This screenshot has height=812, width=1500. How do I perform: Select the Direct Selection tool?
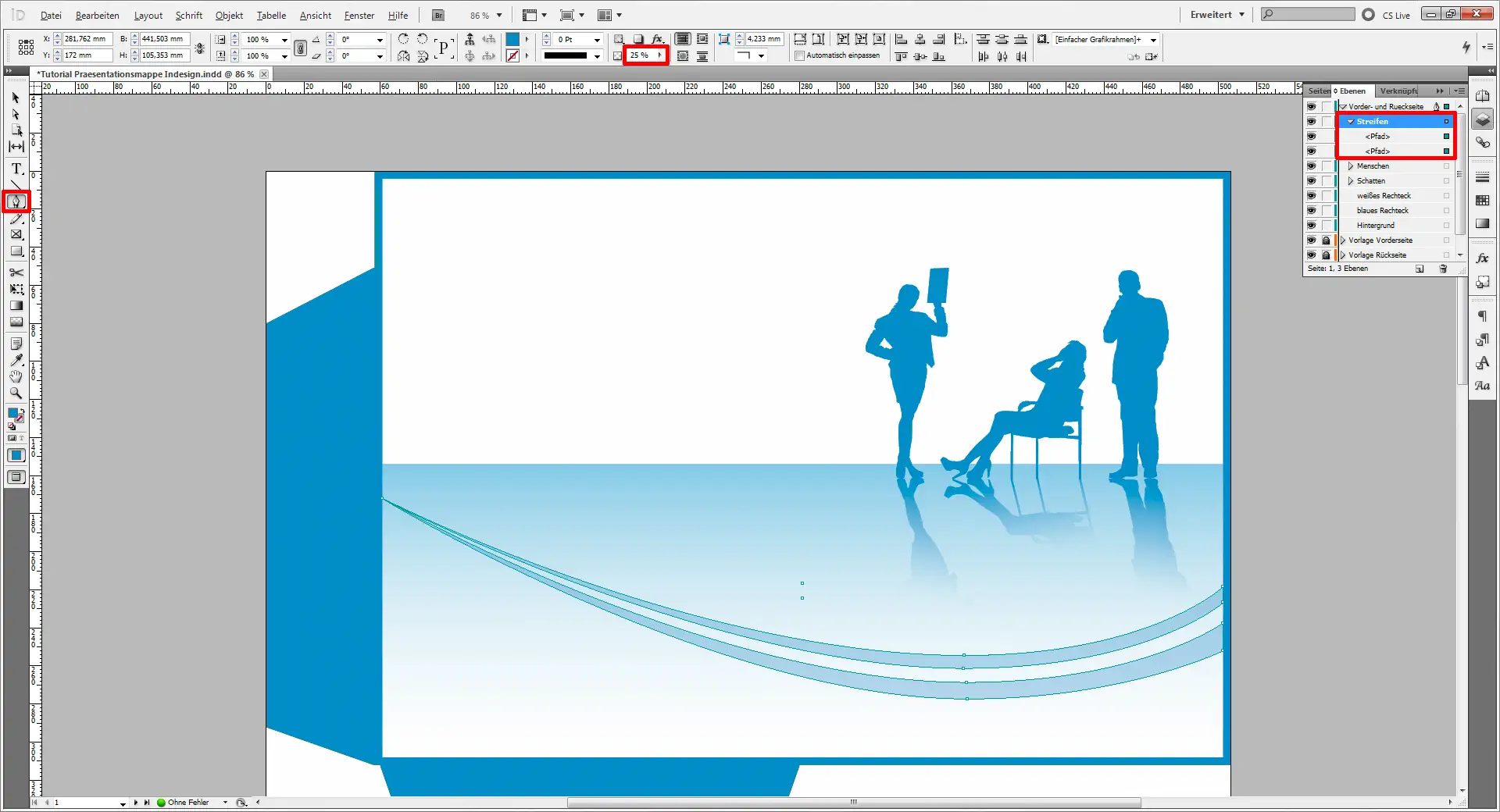15,114
